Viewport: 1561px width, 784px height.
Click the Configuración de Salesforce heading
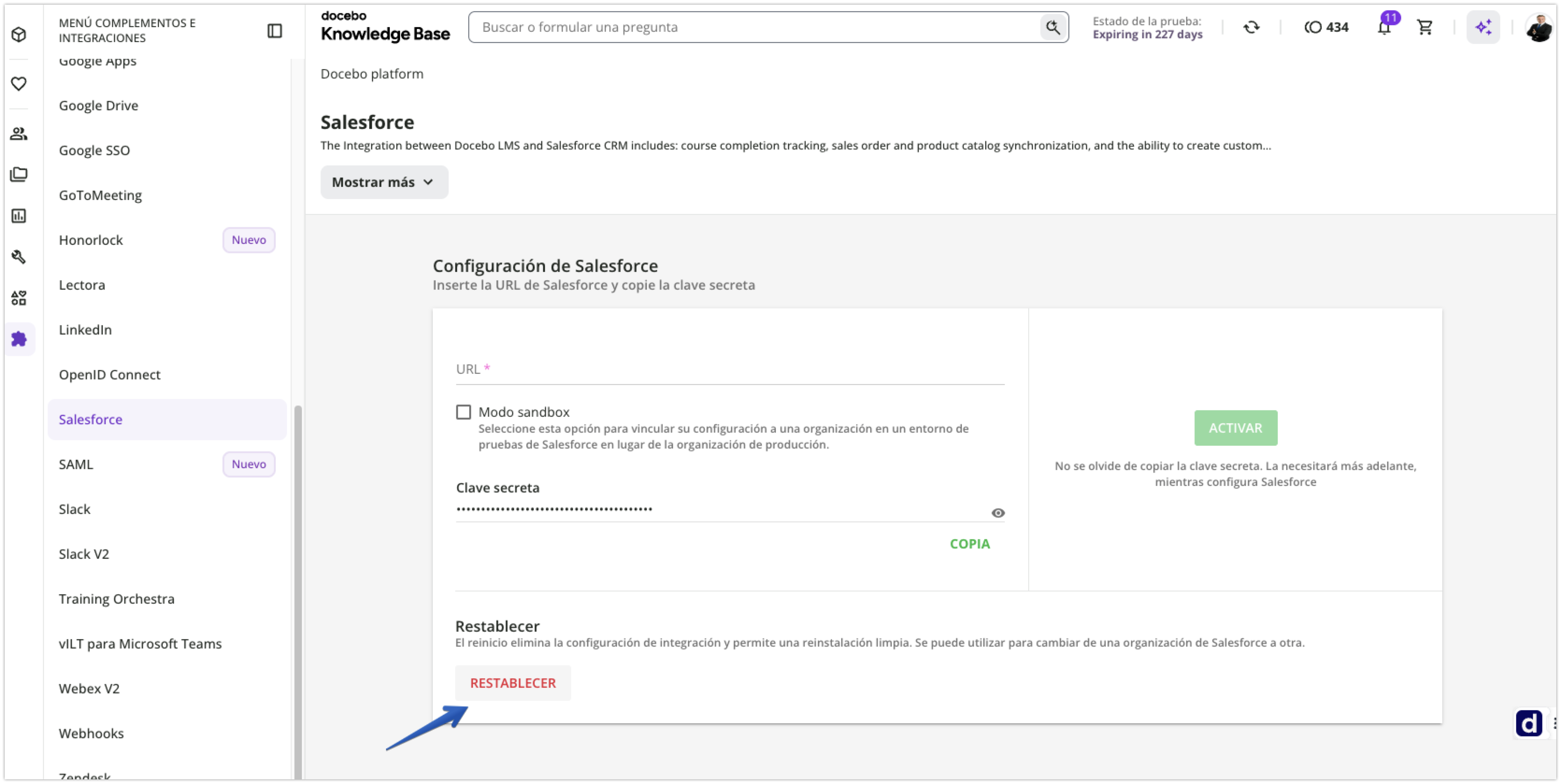coord(545,266)
